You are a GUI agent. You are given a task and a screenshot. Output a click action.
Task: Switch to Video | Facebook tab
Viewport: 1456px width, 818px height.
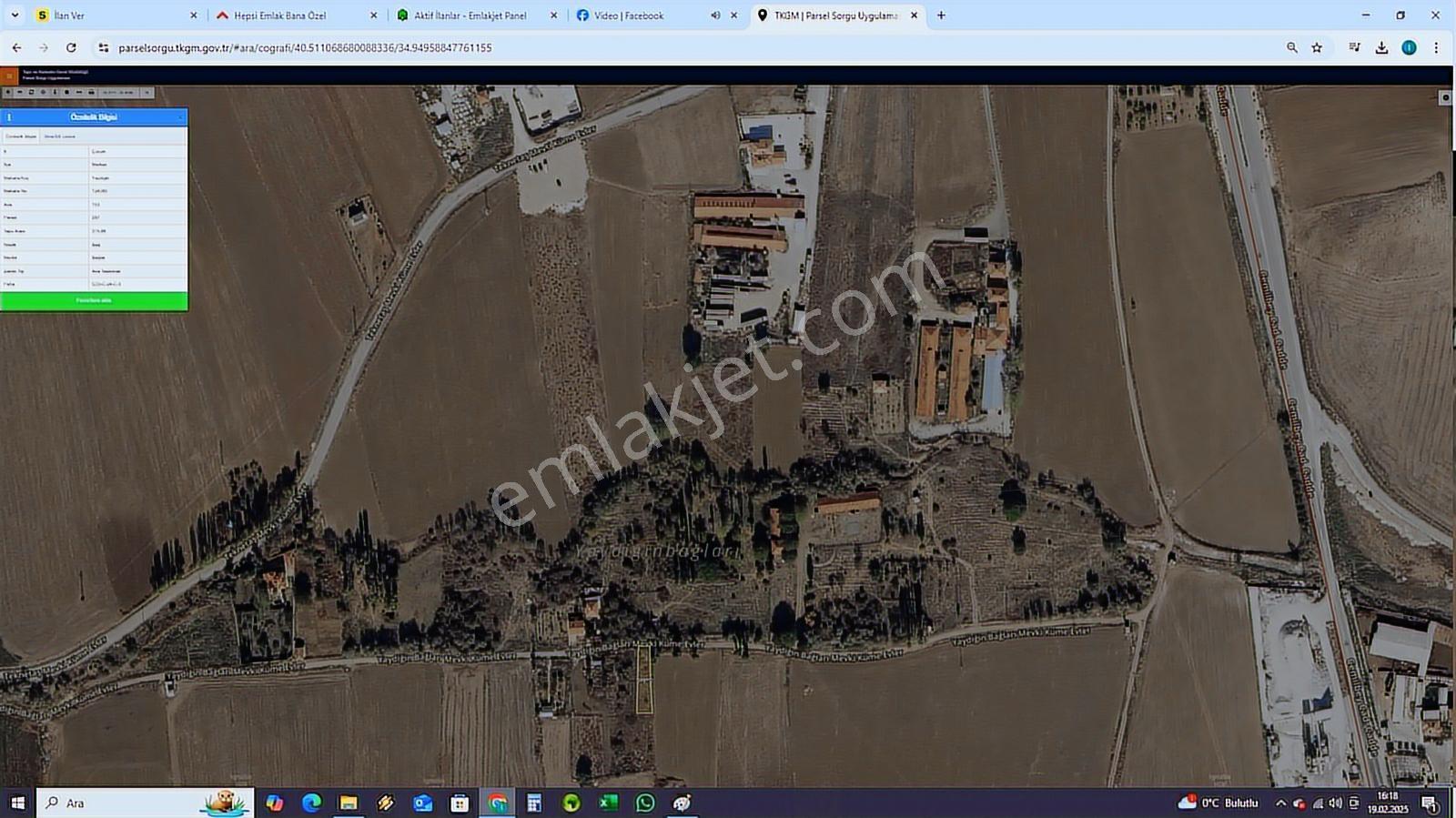point(657,15)
